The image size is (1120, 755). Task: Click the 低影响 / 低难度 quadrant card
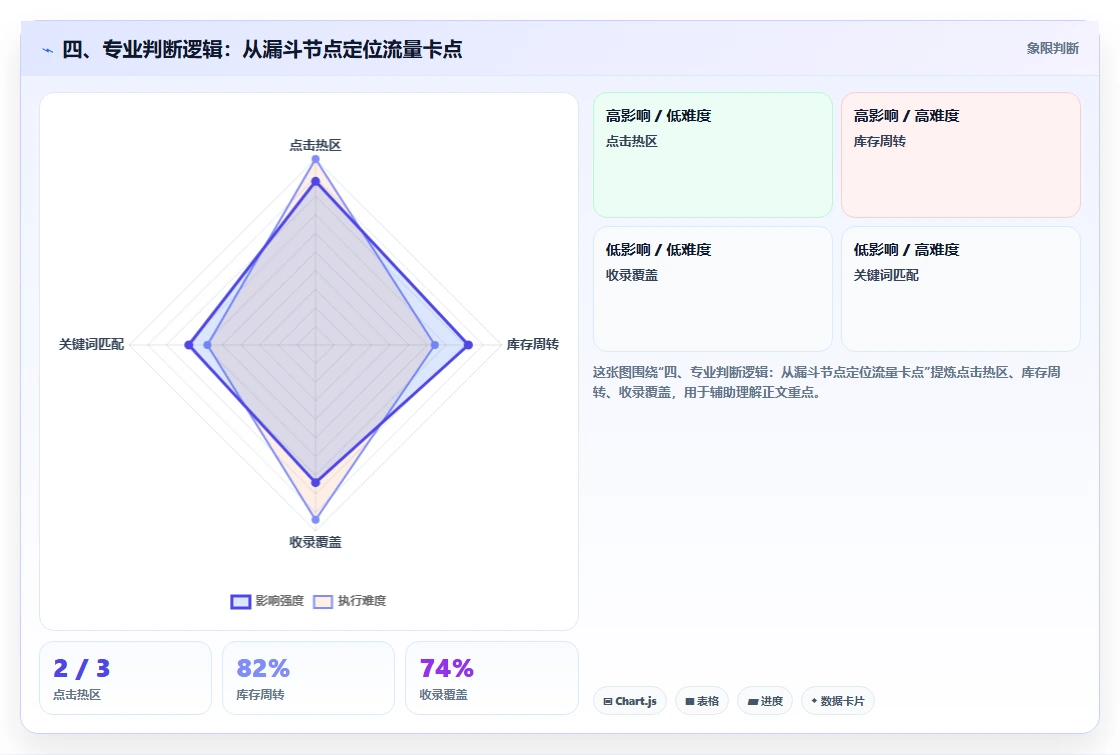click(713, 289)
